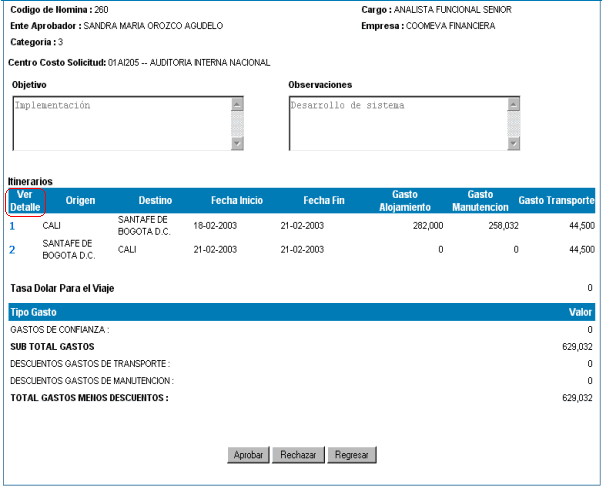Image resolution: width=603 pixels, height=489 pixels.
Task: Click the Gasto Transporte column header
Action: [x=556, y=201]
